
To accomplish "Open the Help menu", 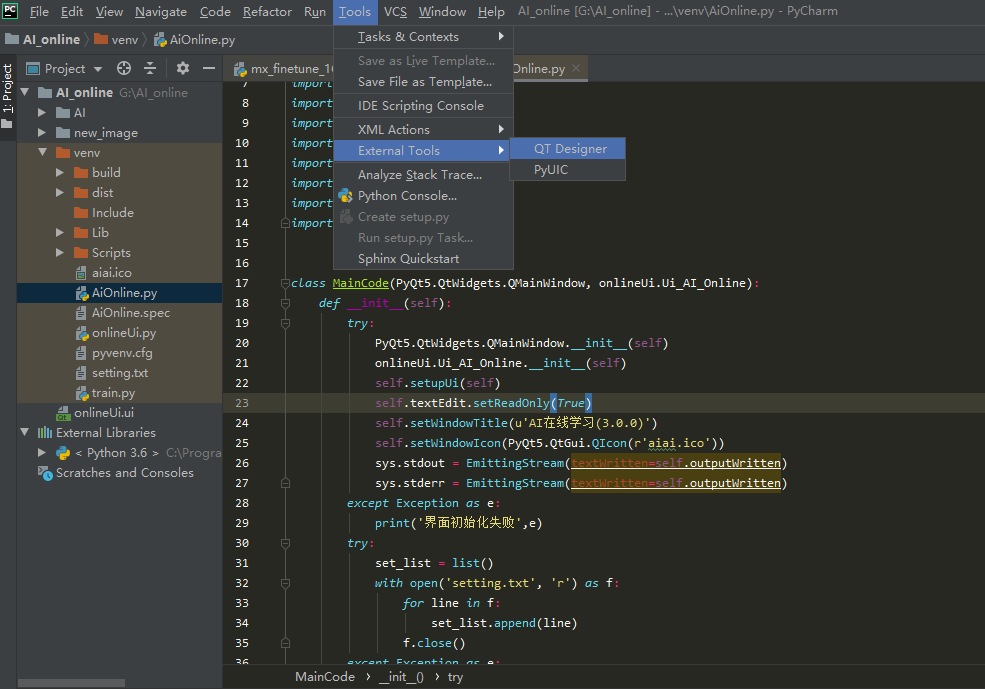I will point(491,11).
